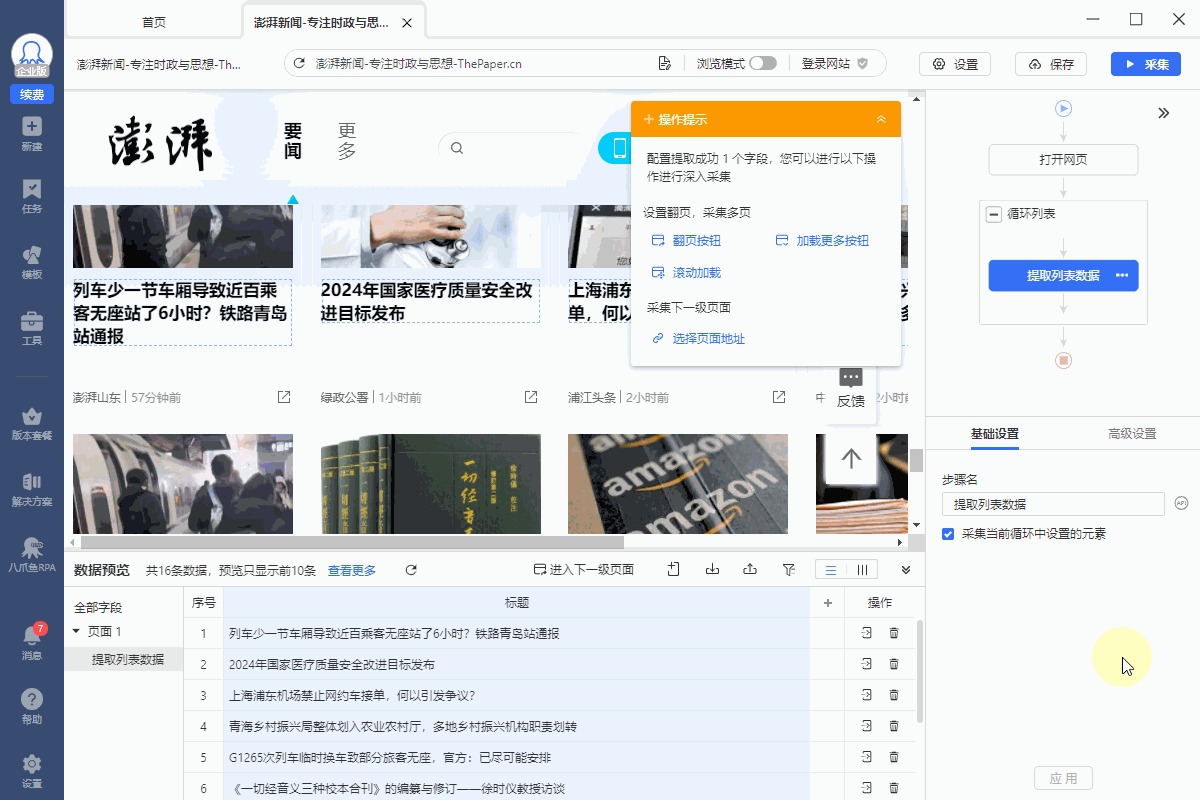1200x800 pixels.
Task: Collapse the right workflow panel with double arrow
Action: [x=1164, y=113]
